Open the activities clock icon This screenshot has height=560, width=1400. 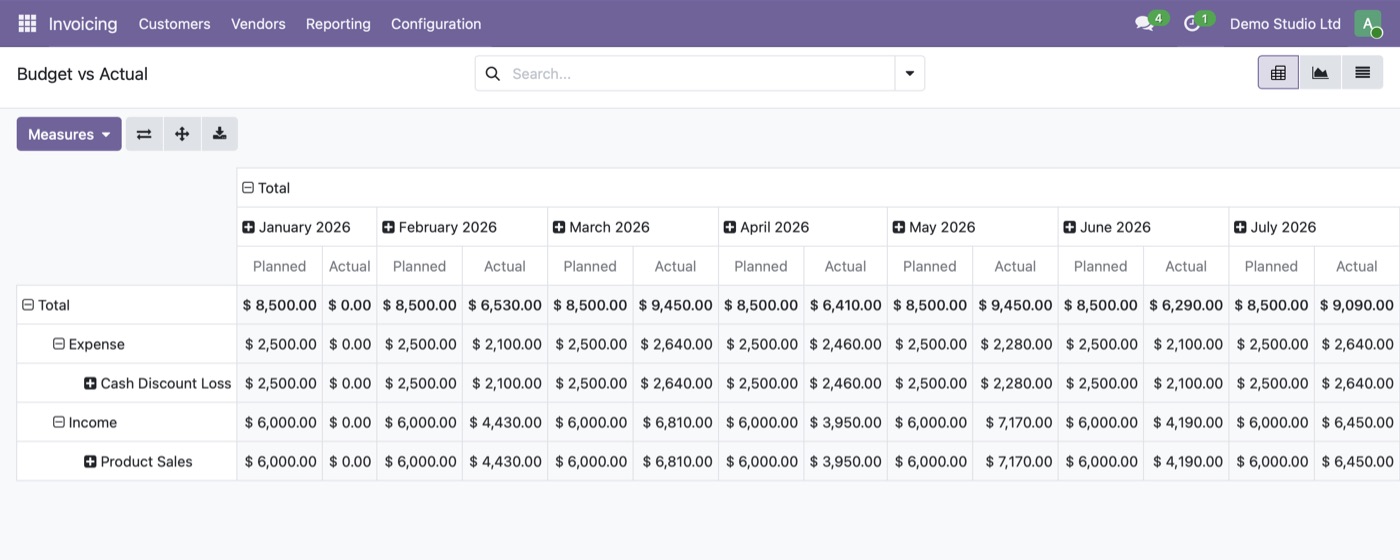click(x=1192, y=23)
